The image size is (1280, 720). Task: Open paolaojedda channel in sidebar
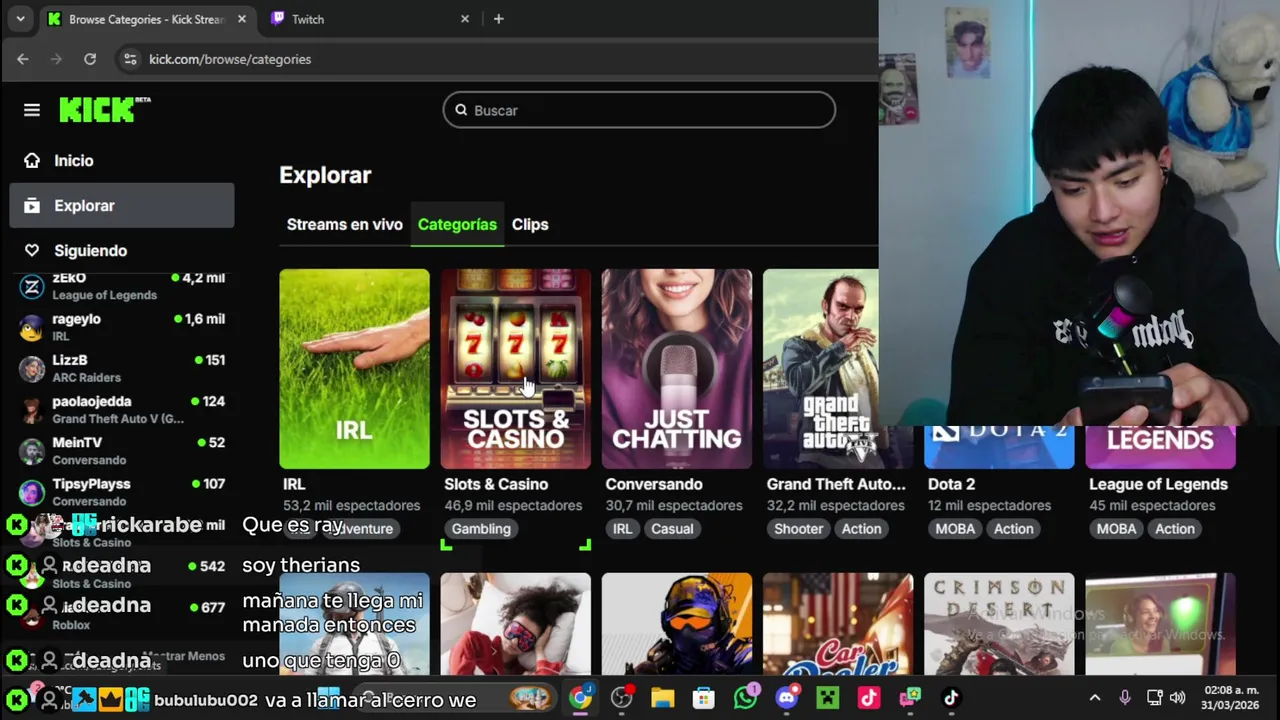pyautogui.click(x=122, y=409)
